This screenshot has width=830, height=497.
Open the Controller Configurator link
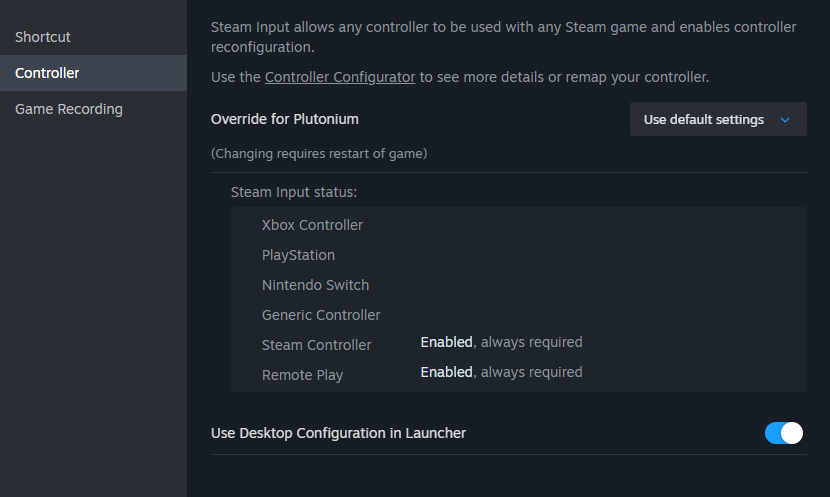340,77
